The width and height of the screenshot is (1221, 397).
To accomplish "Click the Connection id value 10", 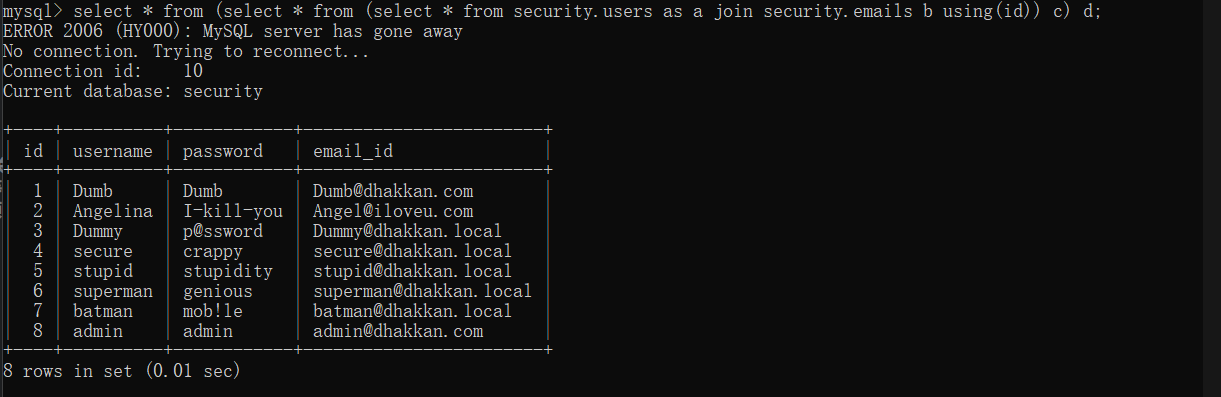I will pos(193,72).
